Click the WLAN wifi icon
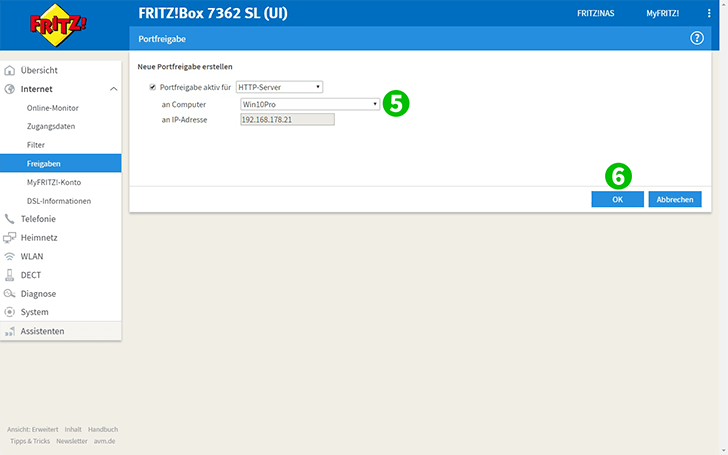 (10, 256)
